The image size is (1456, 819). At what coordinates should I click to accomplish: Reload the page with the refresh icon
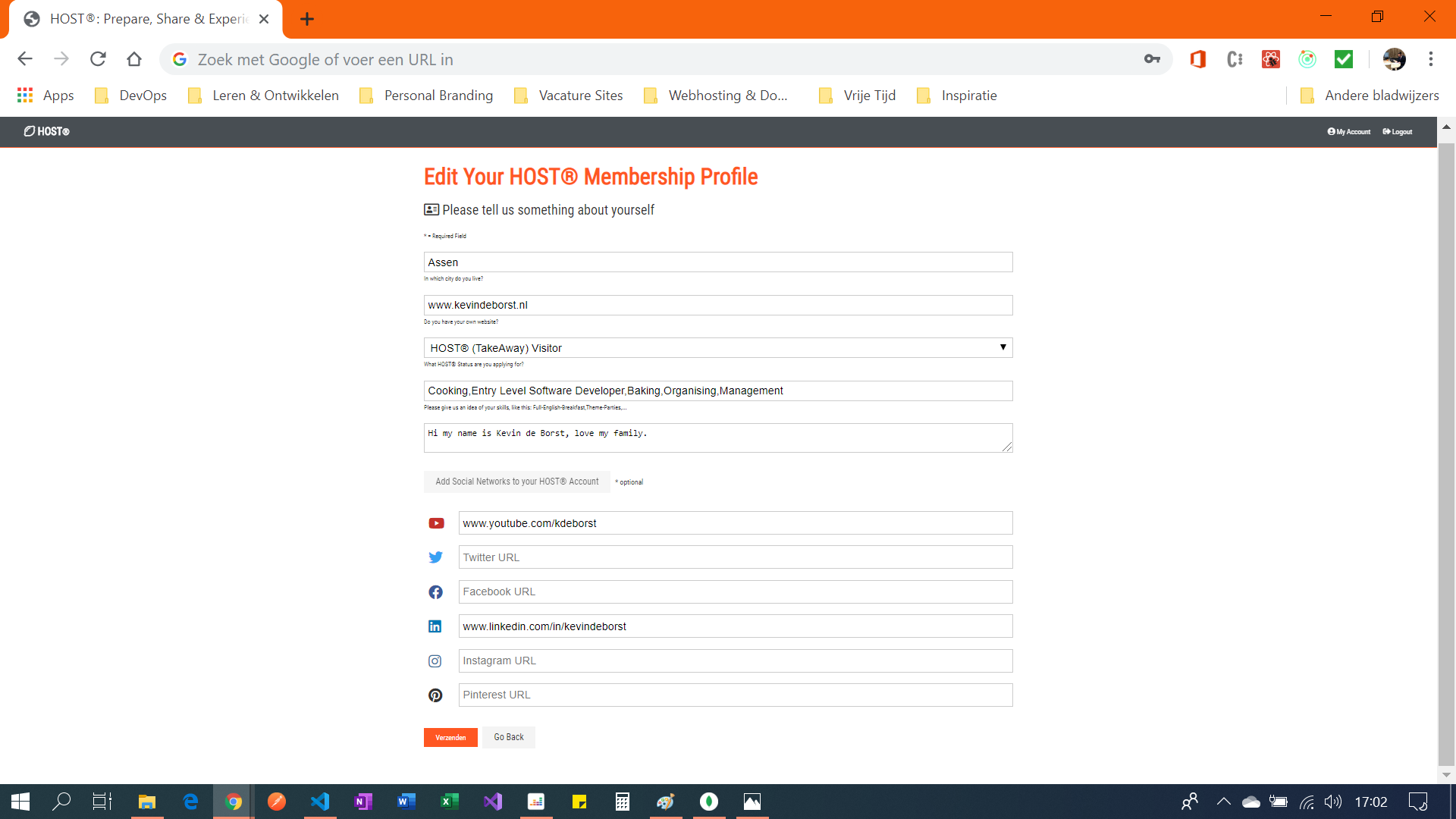(98, 59)
